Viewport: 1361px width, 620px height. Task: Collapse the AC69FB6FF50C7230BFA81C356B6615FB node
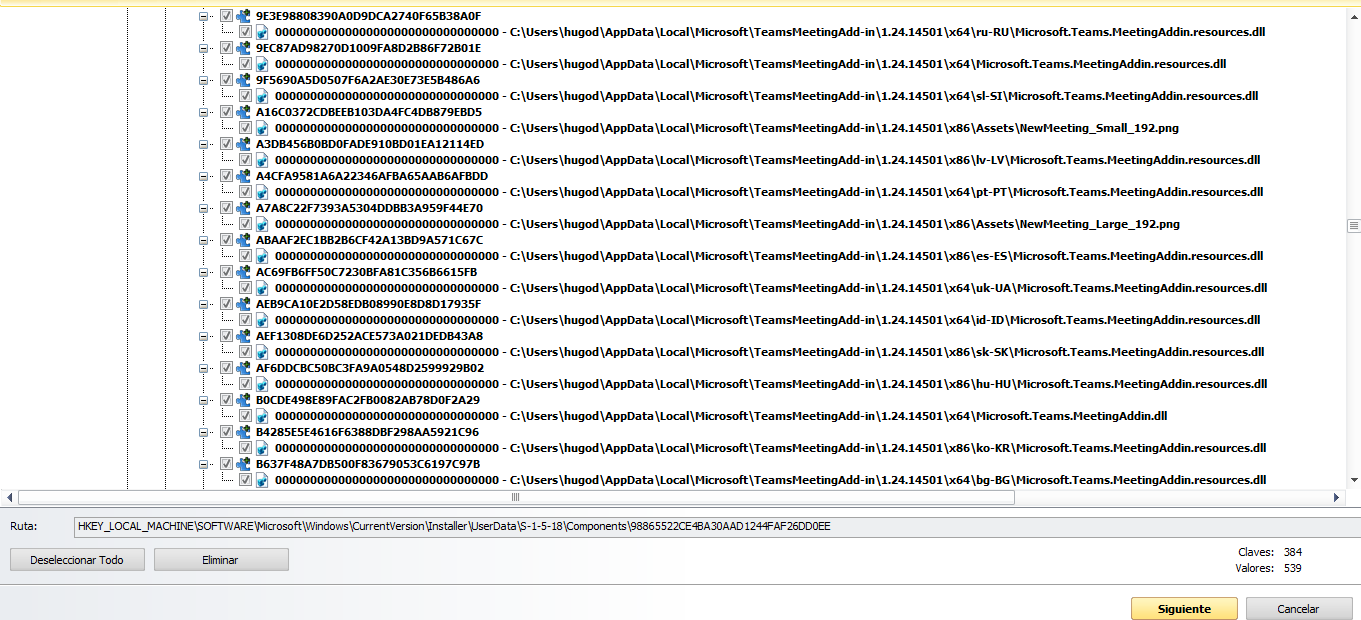coord(205,272)
